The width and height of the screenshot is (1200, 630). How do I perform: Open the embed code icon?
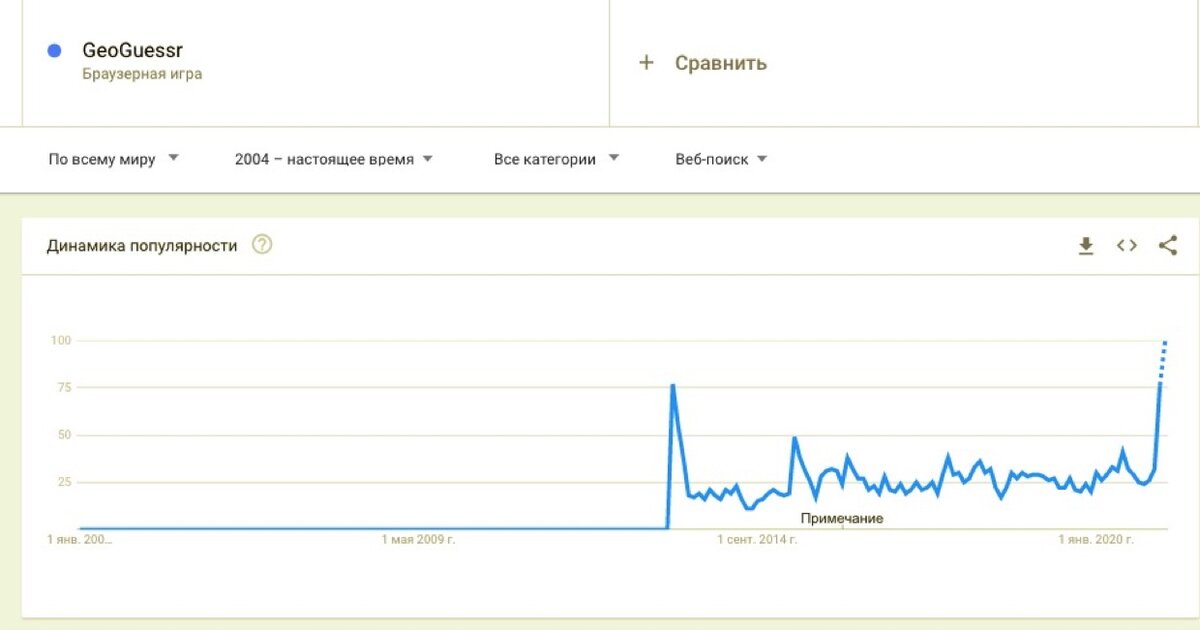(x=1127, y=245)
